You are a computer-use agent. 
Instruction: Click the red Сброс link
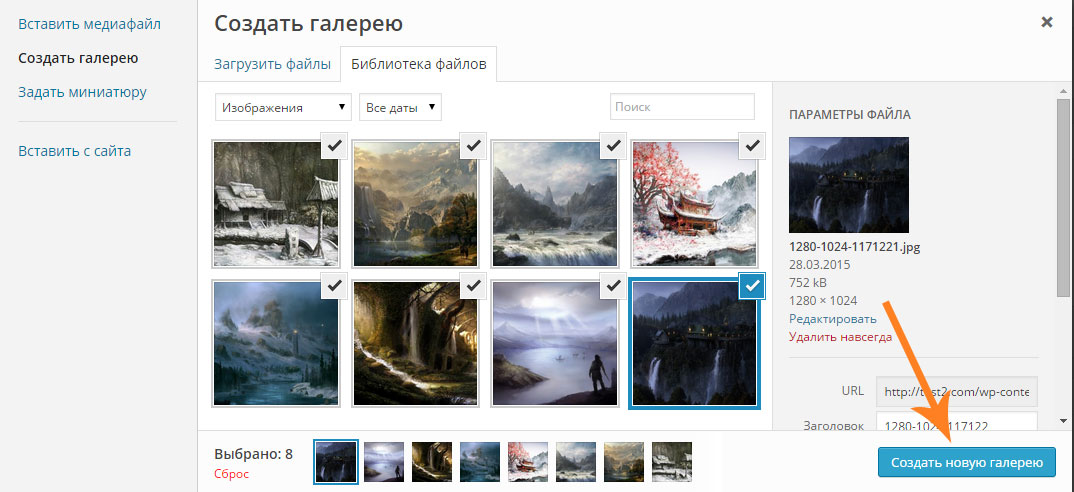click(232, 473)
